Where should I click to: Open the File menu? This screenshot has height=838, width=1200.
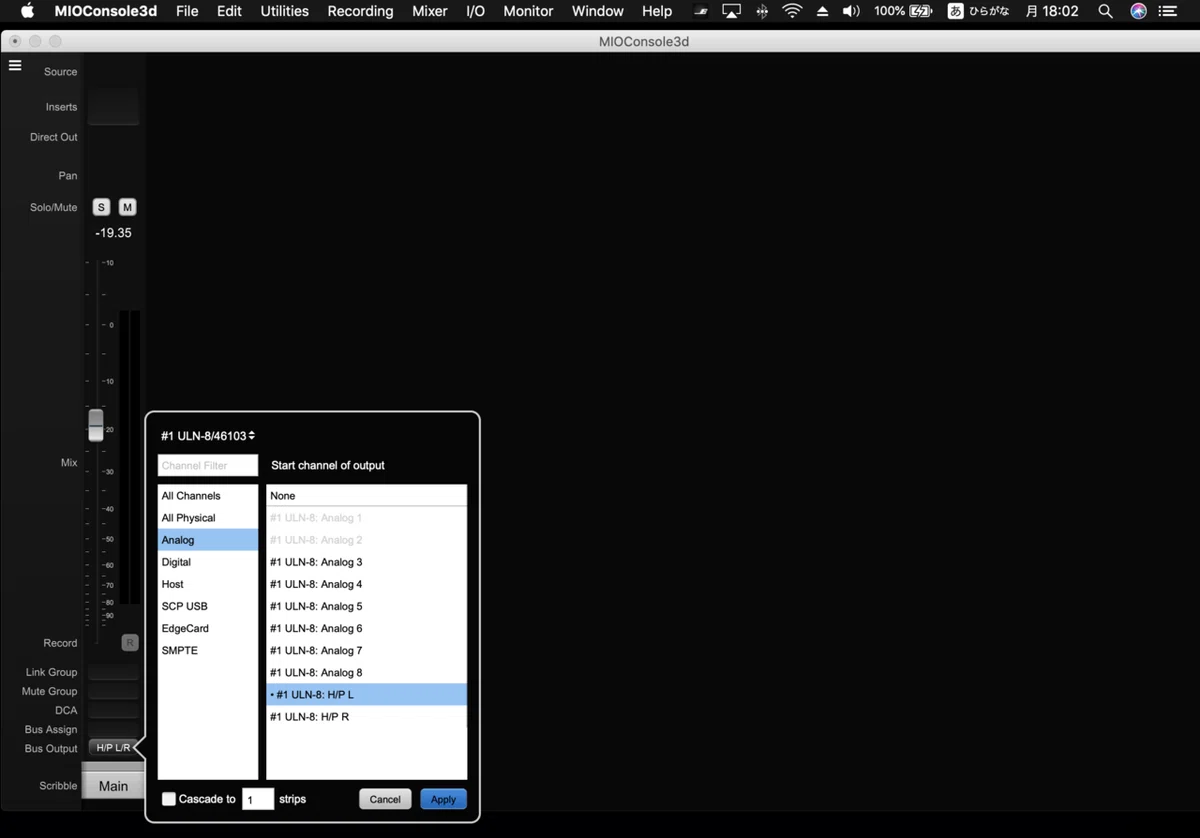pyautogui.click(x=187, y=11)
